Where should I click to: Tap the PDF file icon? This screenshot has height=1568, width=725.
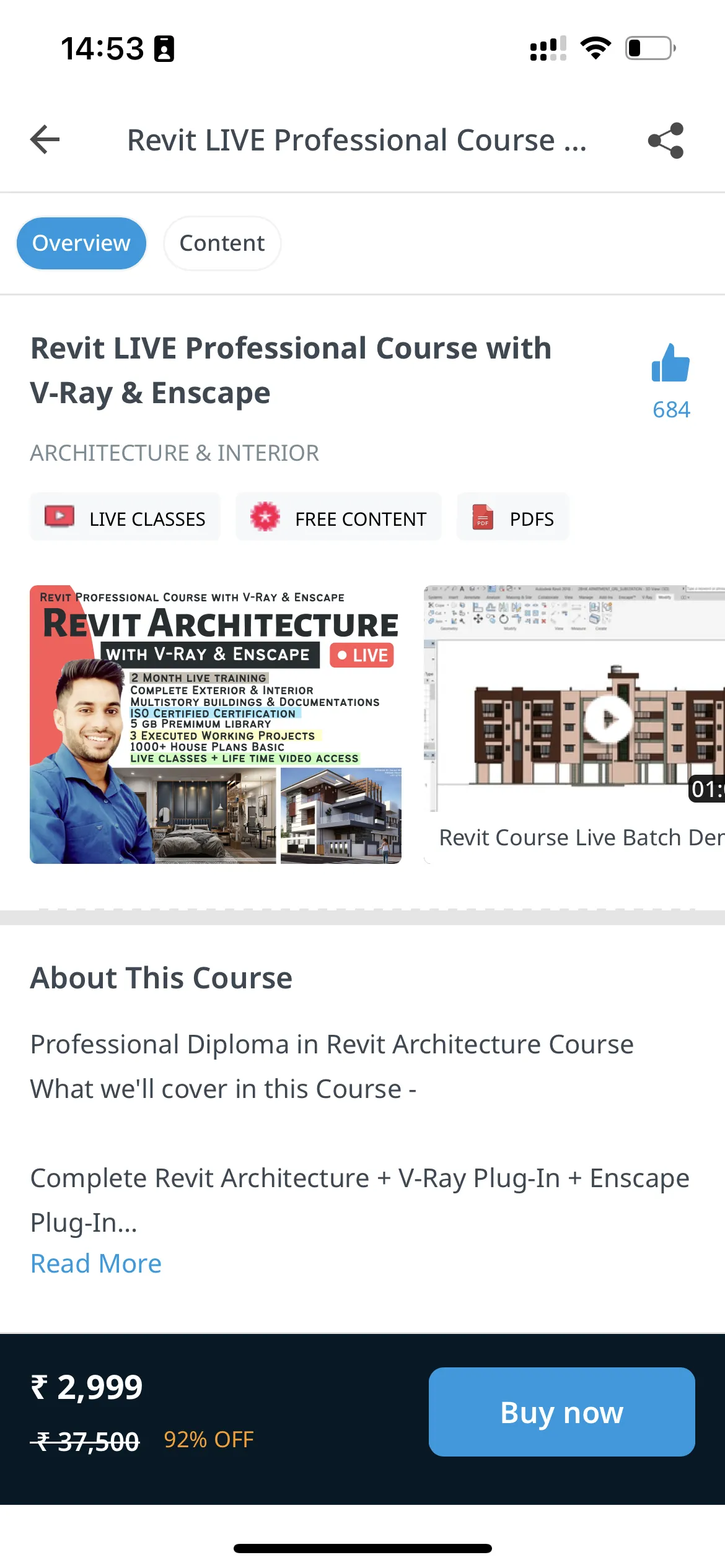[483, 517]
